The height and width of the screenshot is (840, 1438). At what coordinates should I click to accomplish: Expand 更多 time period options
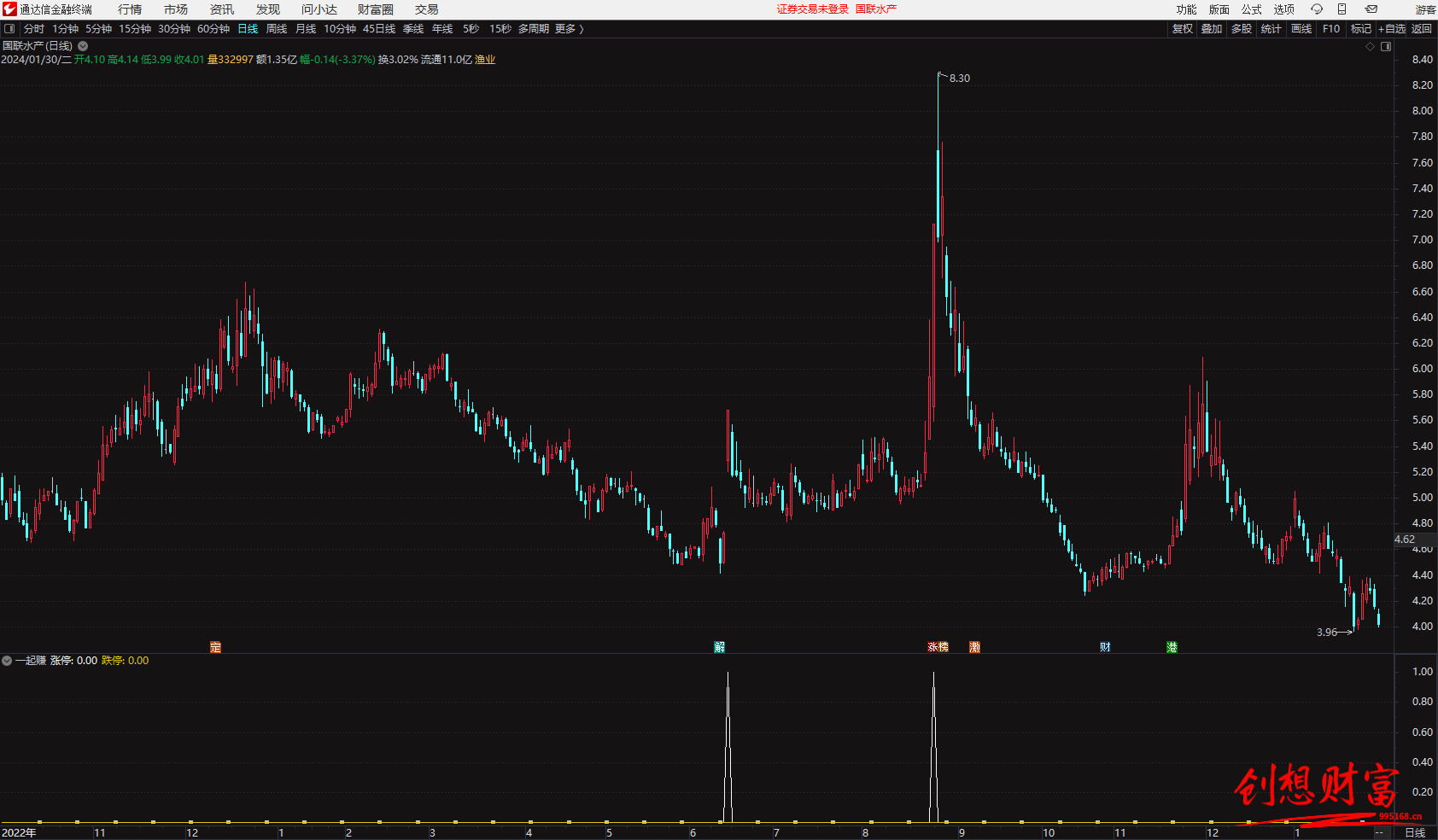(x=569, y=29)
